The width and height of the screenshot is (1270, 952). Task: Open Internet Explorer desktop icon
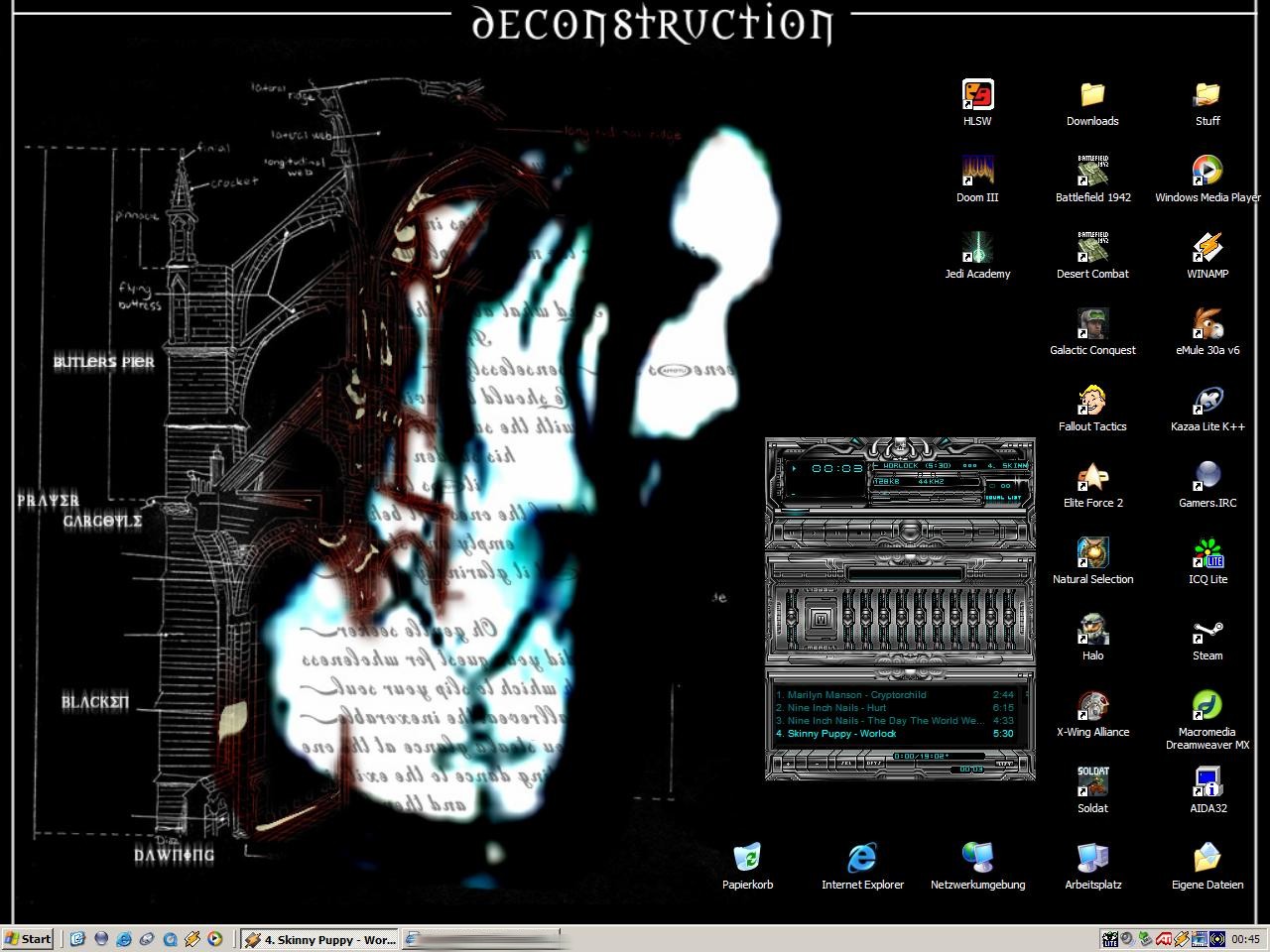[x=862, y=867]
